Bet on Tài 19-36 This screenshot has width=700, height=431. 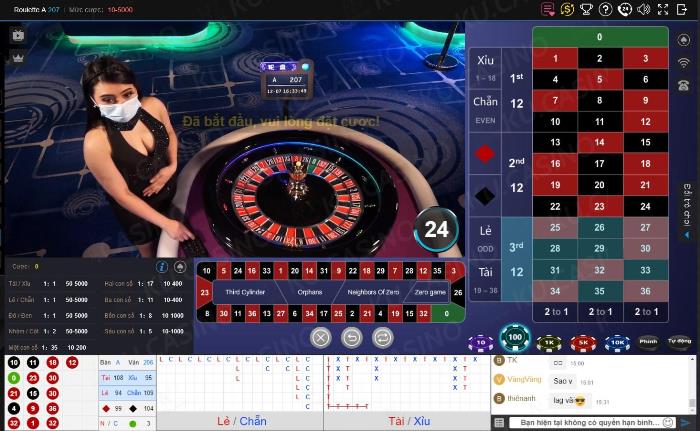point(485,280)
